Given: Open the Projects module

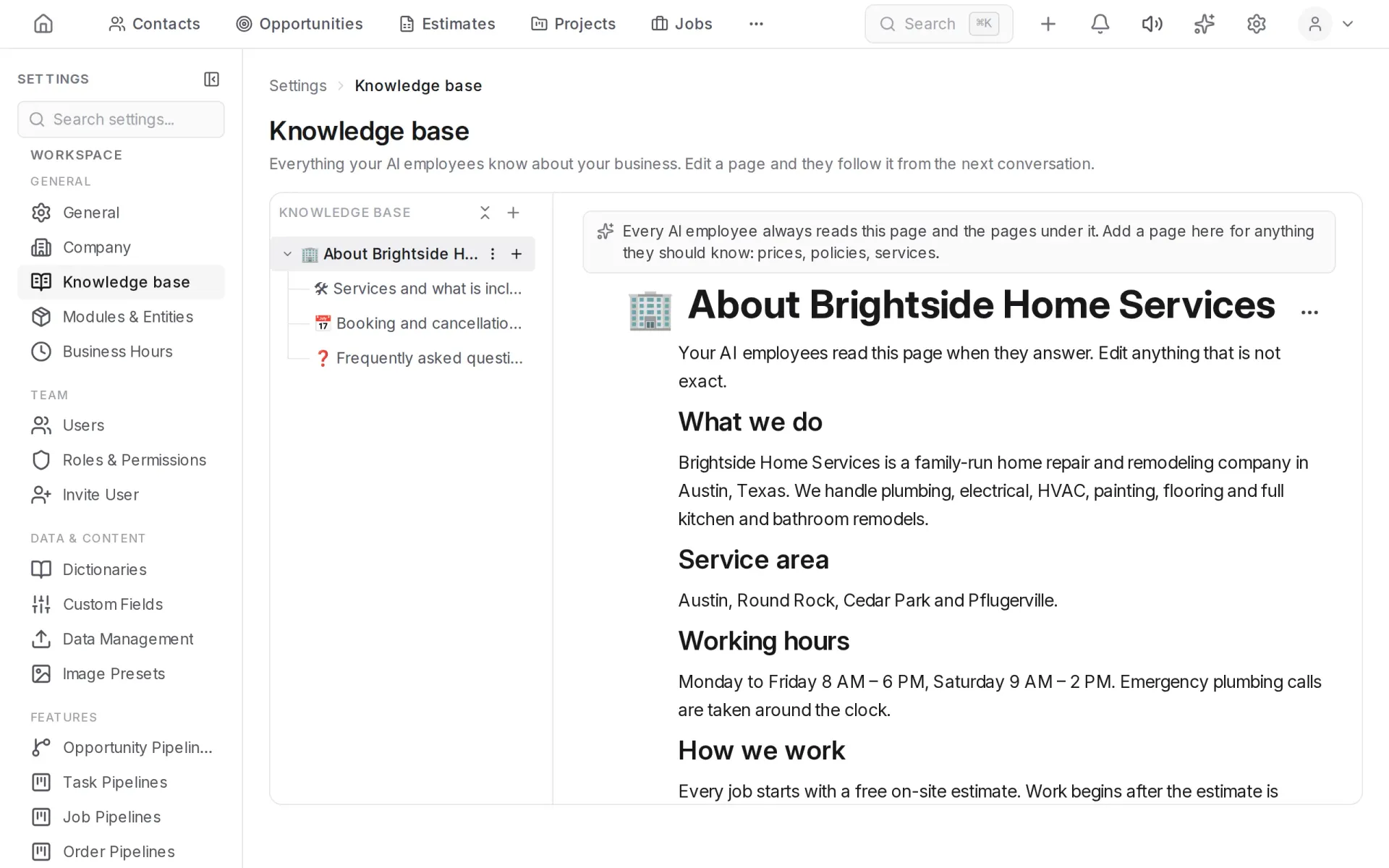Looking at the screenshot, I should [x=573, y=24].
